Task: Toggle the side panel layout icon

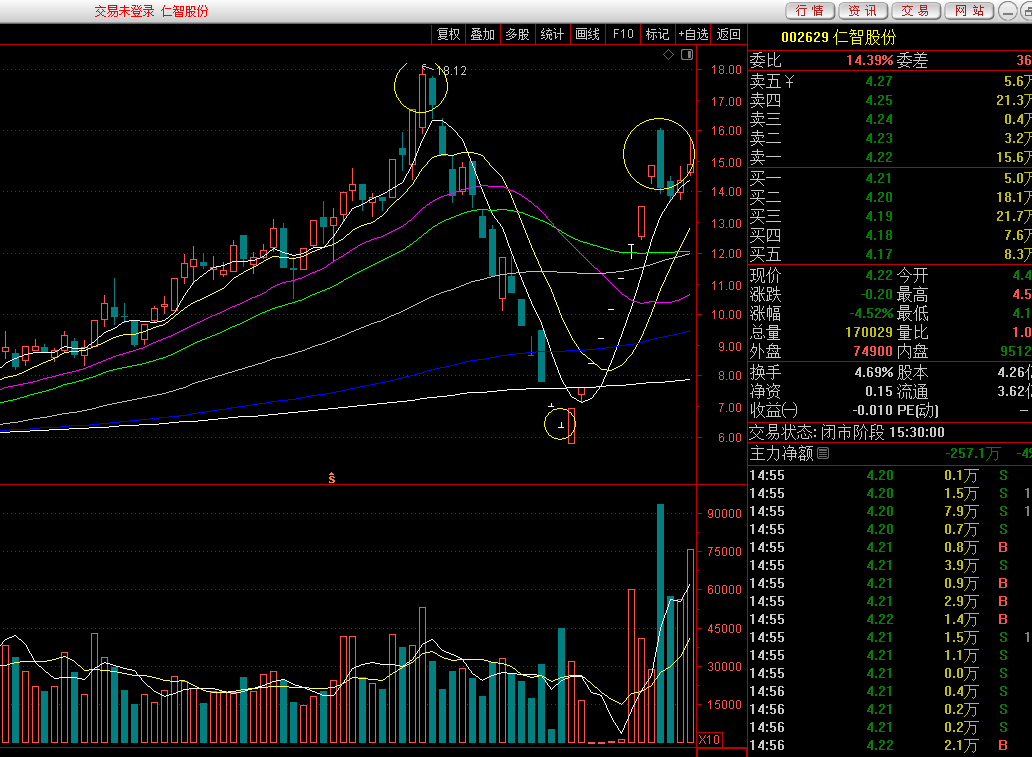Action: 687,55
